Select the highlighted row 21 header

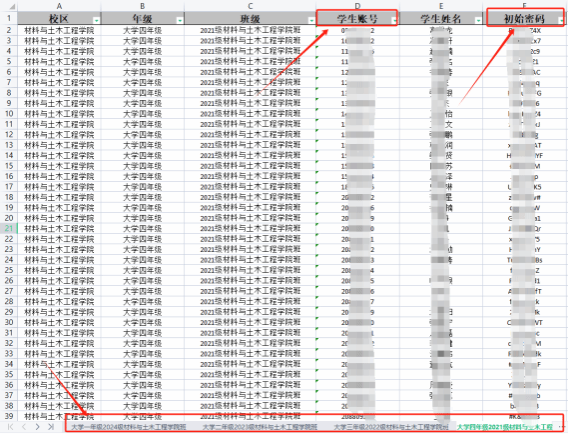pyautogui.click(x=9, y=229)
